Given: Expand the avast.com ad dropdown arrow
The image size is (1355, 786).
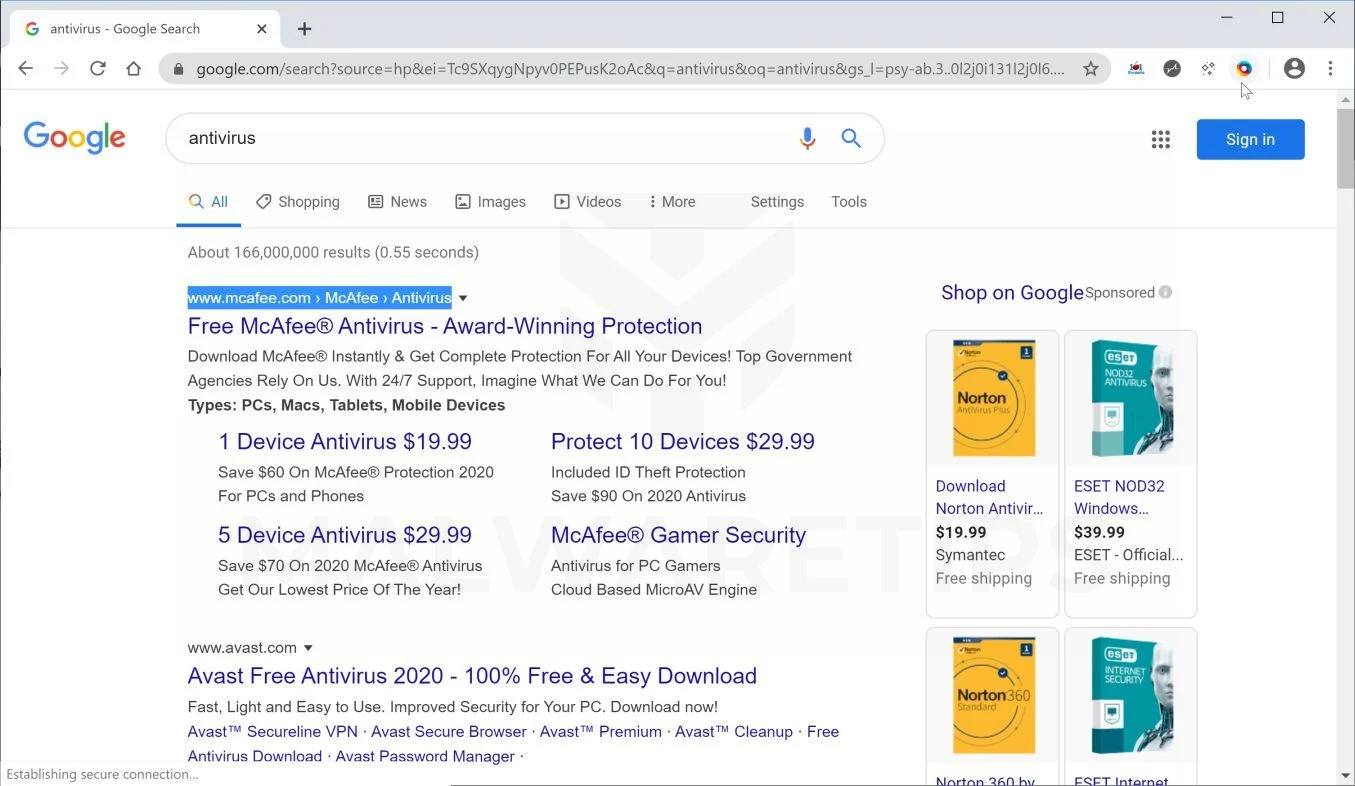Looking at the screenshot, I should tap(308, 648).
